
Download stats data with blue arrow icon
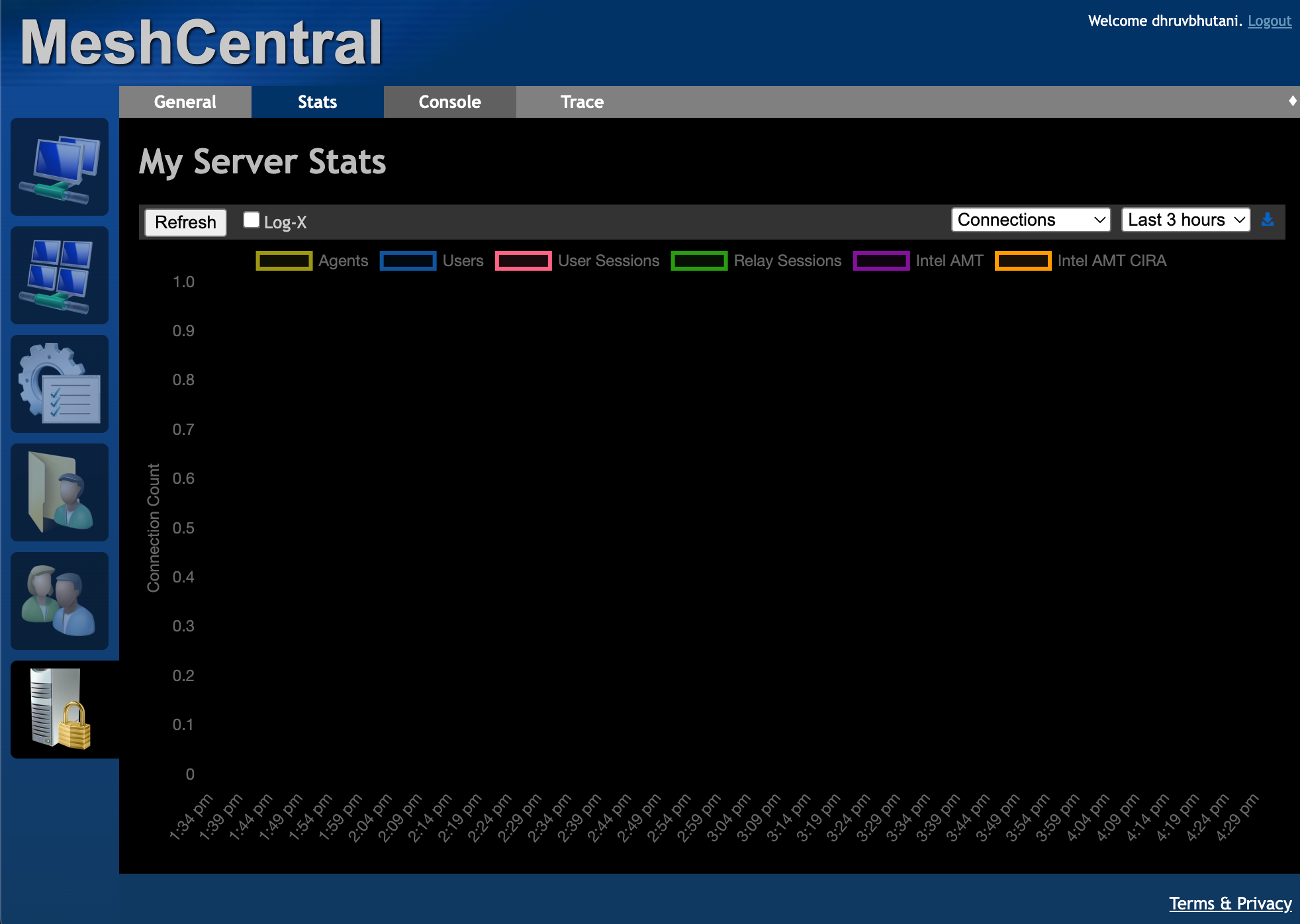pyautogui.click(x=1268, y=220)
